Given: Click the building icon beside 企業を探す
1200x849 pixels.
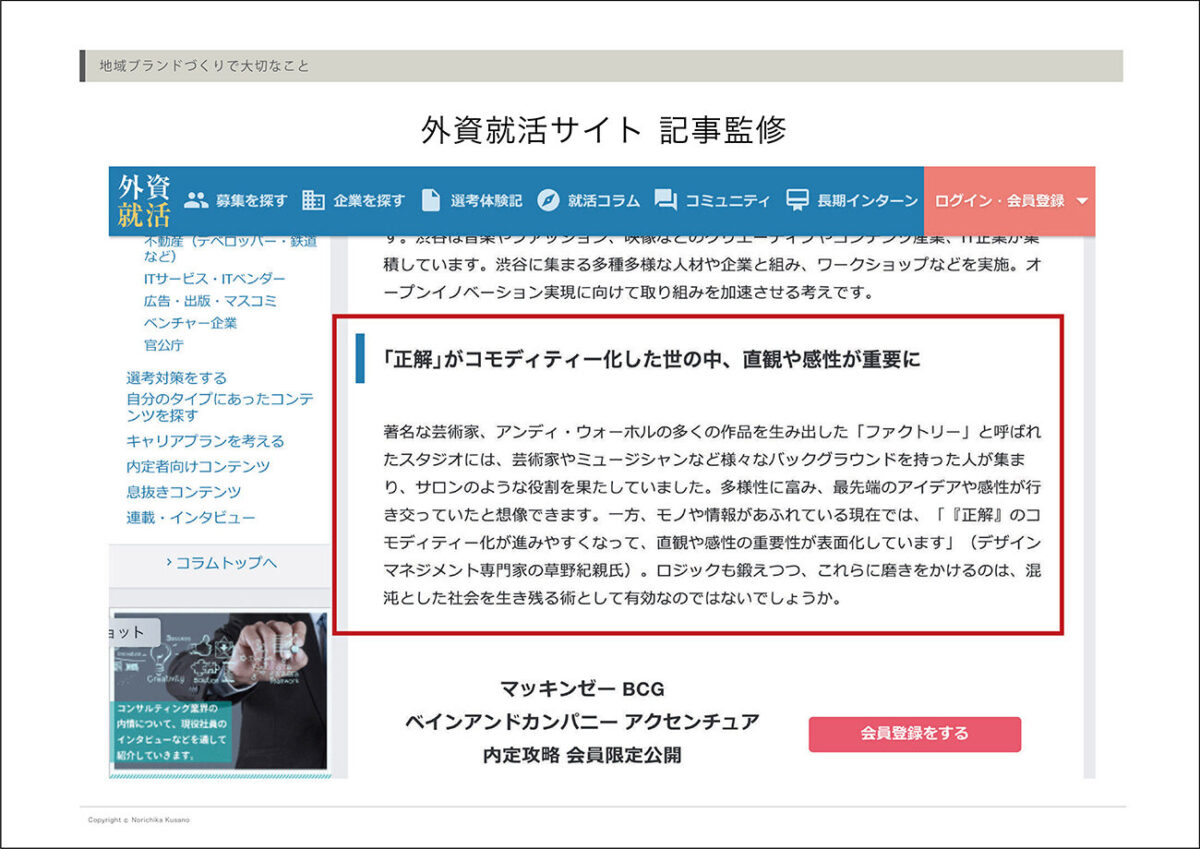Looking at the screenshot, I should (313, 200).
